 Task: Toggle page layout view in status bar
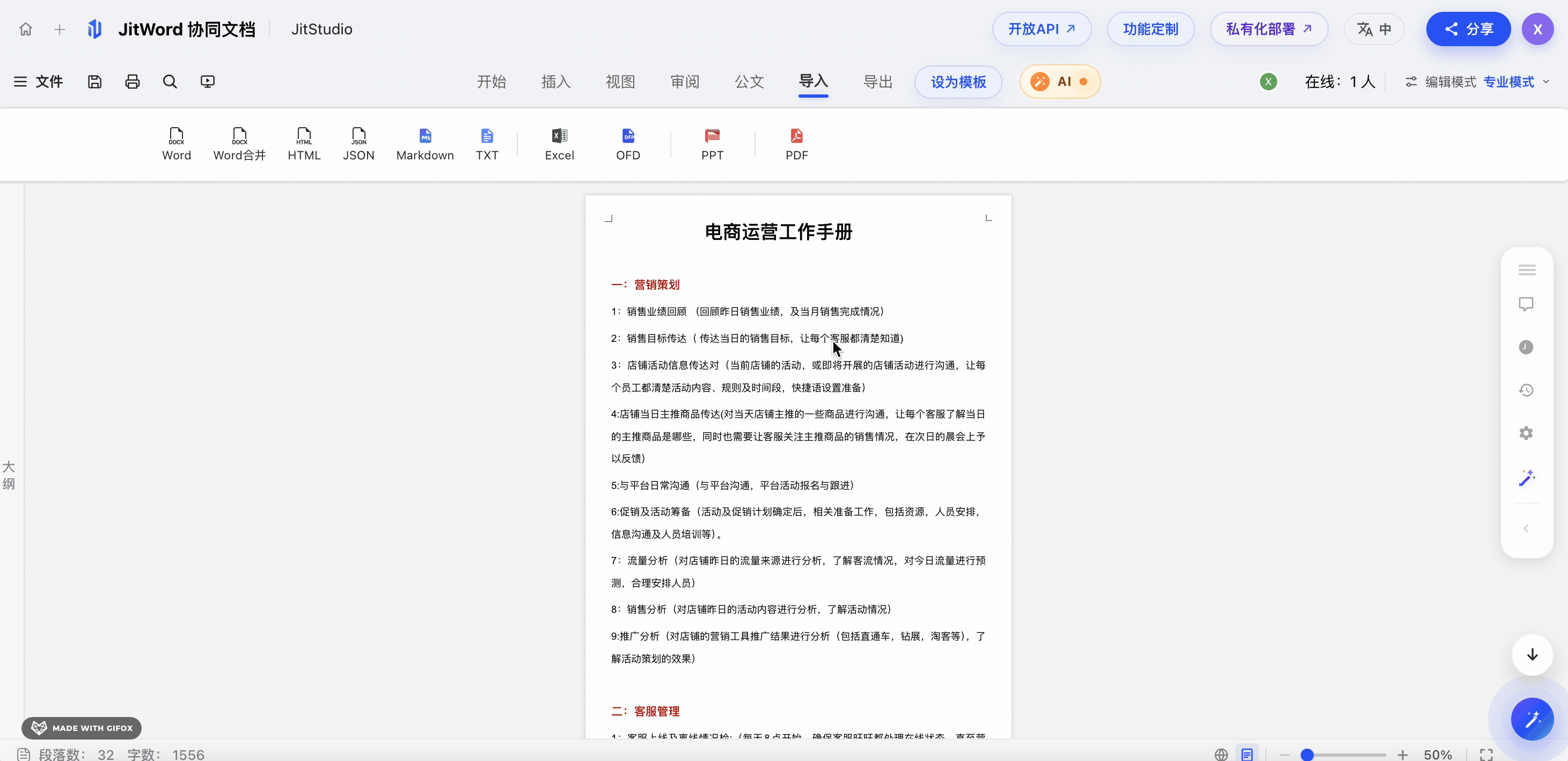(x=1247, y=755)
